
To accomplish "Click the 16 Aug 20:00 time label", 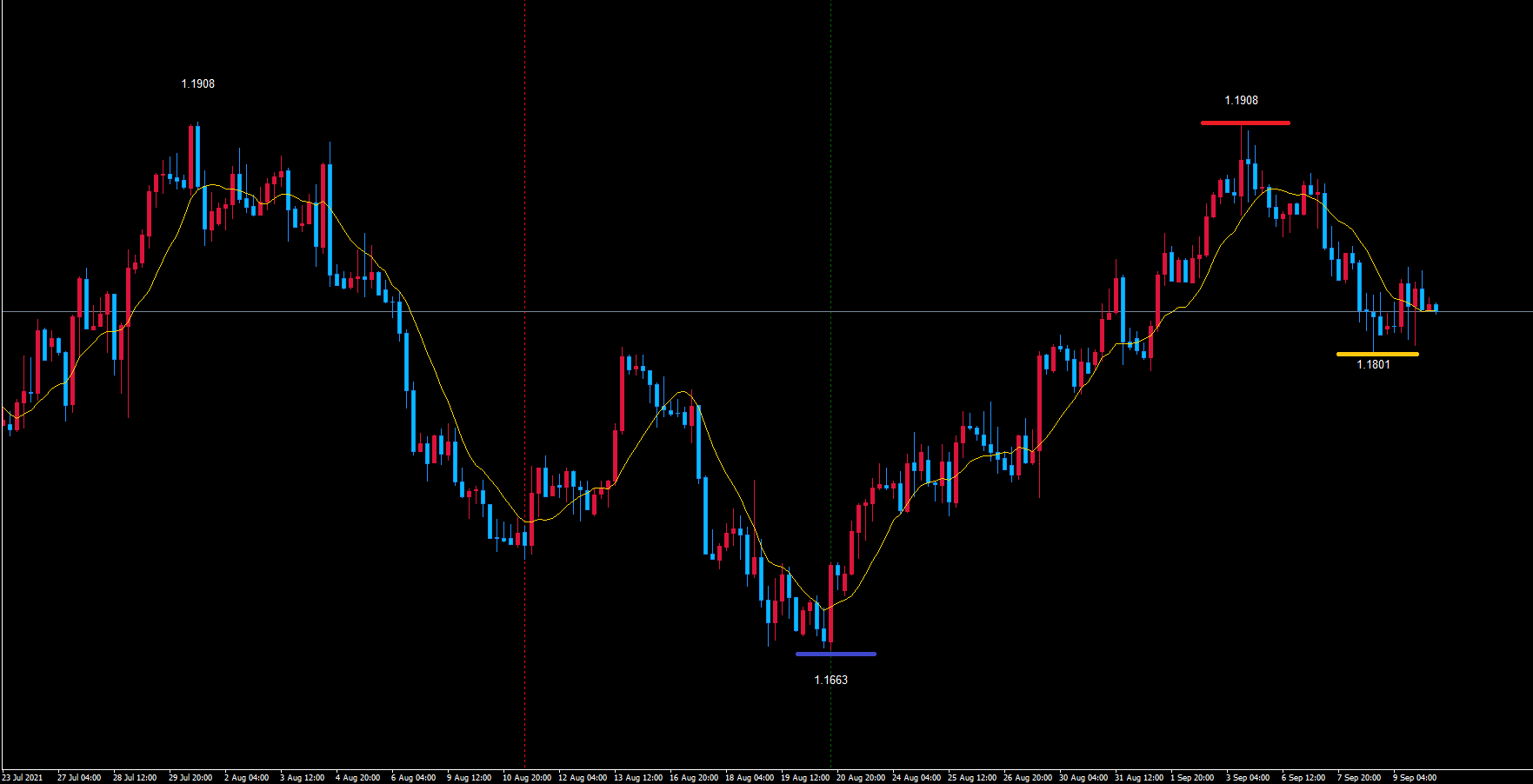I will tap(693, 777).
